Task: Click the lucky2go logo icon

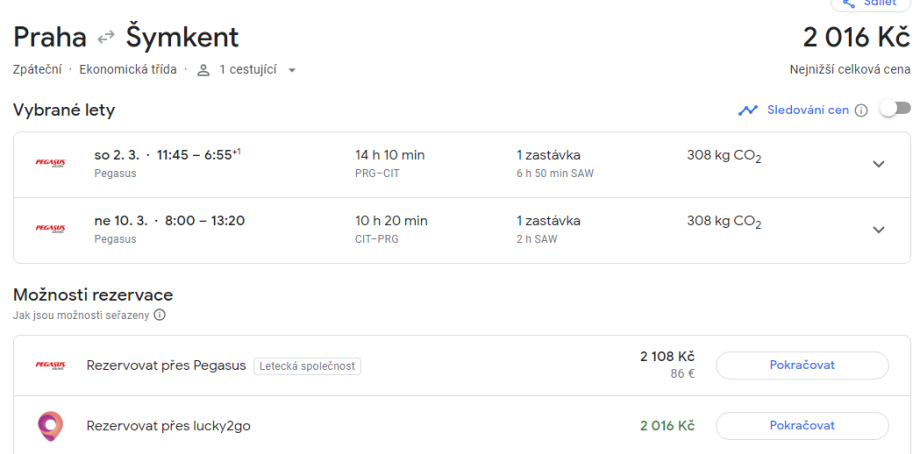Action: (x=50, y=426)
